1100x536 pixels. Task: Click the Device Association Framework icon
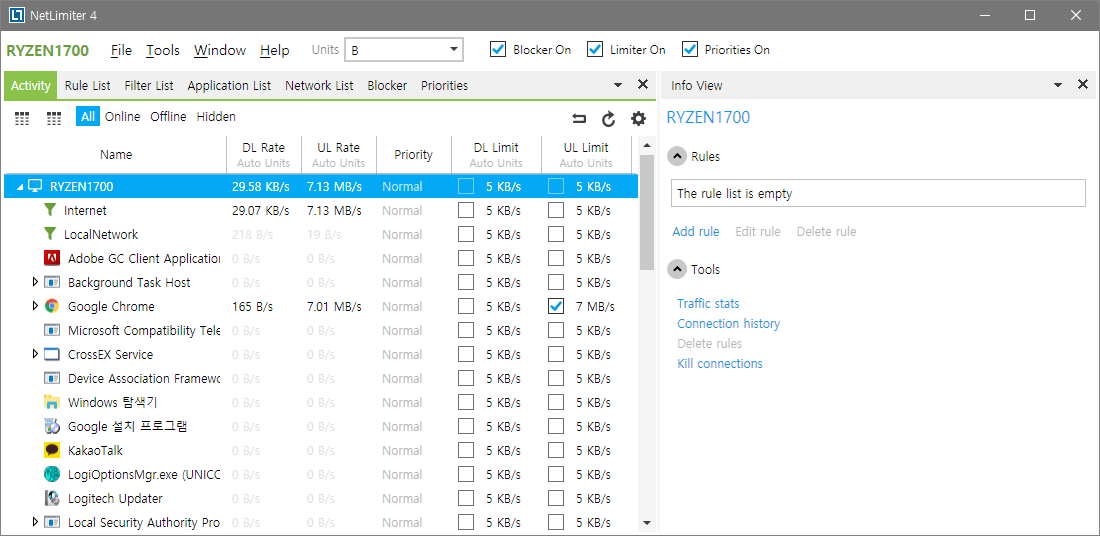point(51,378)
